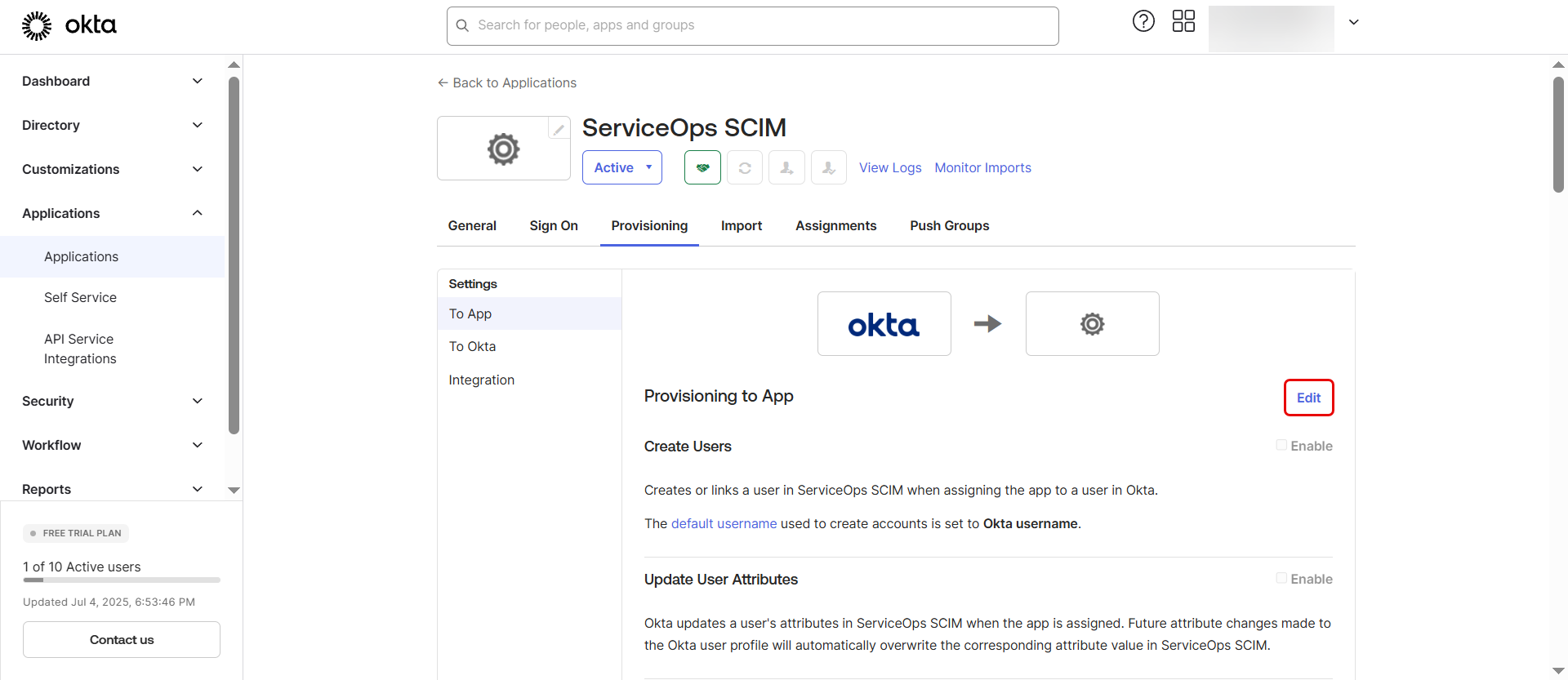Click the user export arrow icon

pyautogui.click(x=786, y=167)
